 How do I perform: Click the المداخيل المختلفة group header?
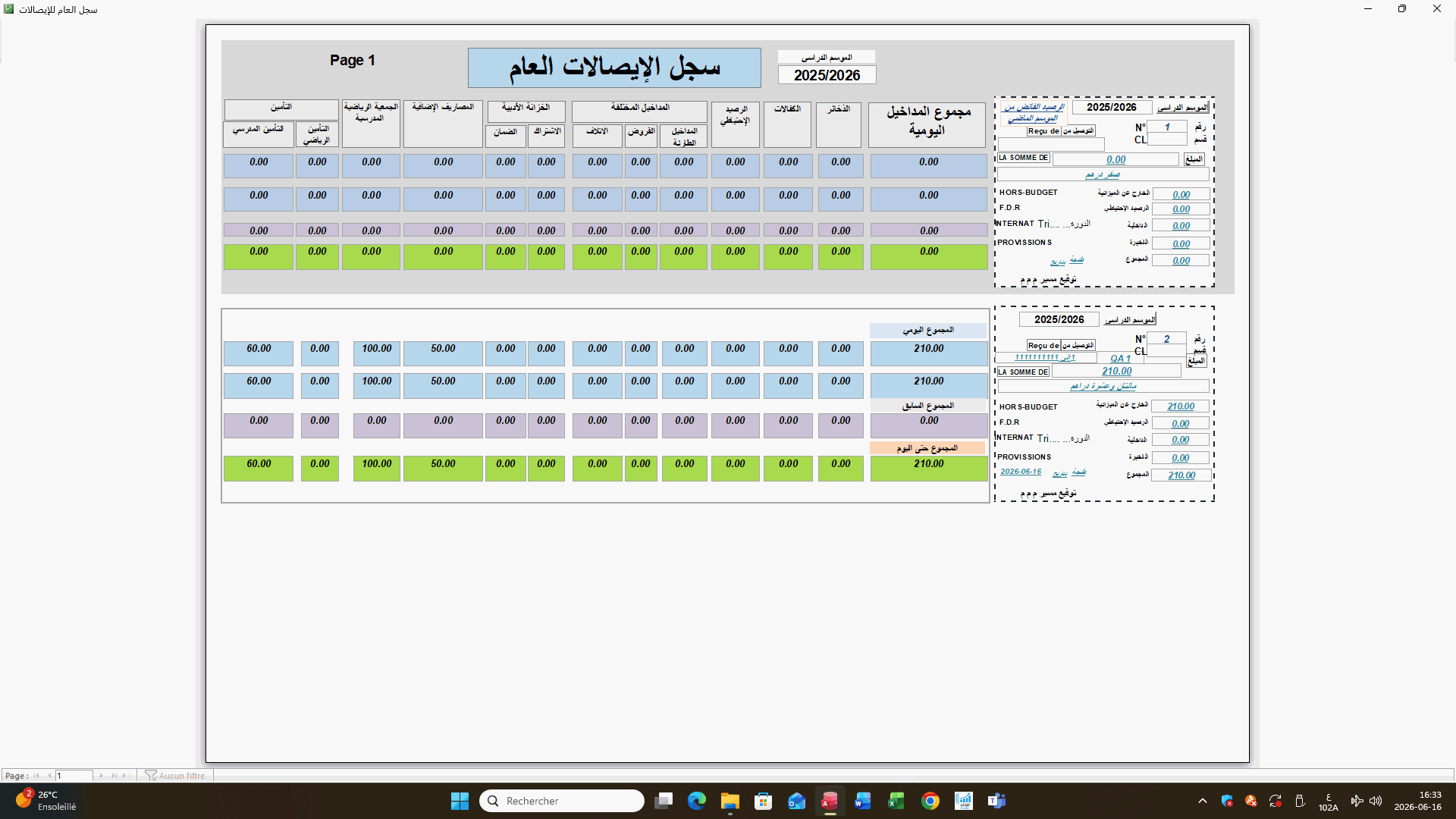point(639,111)
